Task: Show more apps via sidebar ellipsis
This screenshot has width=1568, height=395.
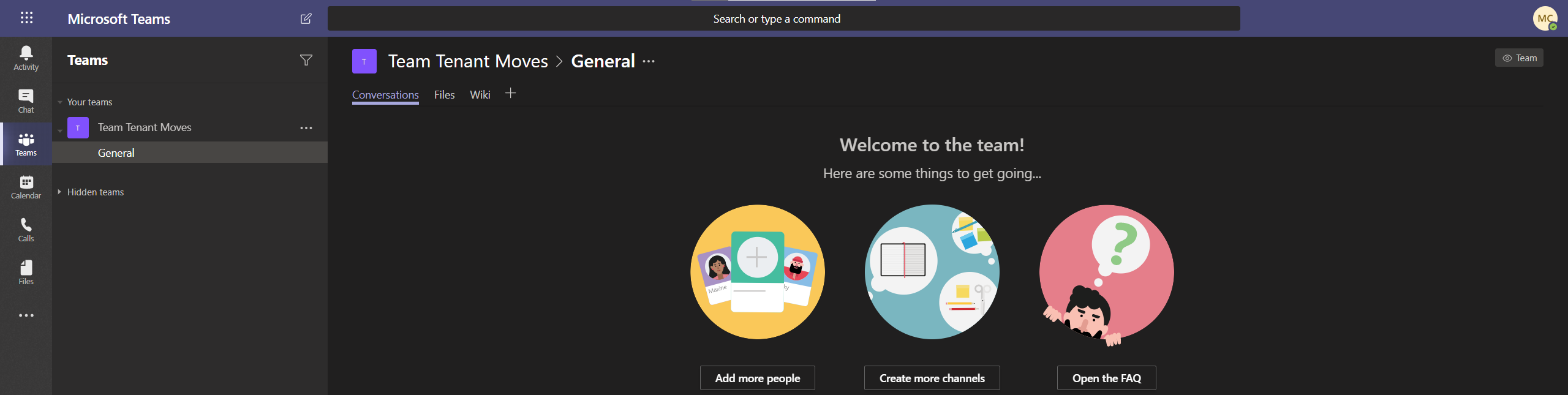Action: click(x=26, y=315)
